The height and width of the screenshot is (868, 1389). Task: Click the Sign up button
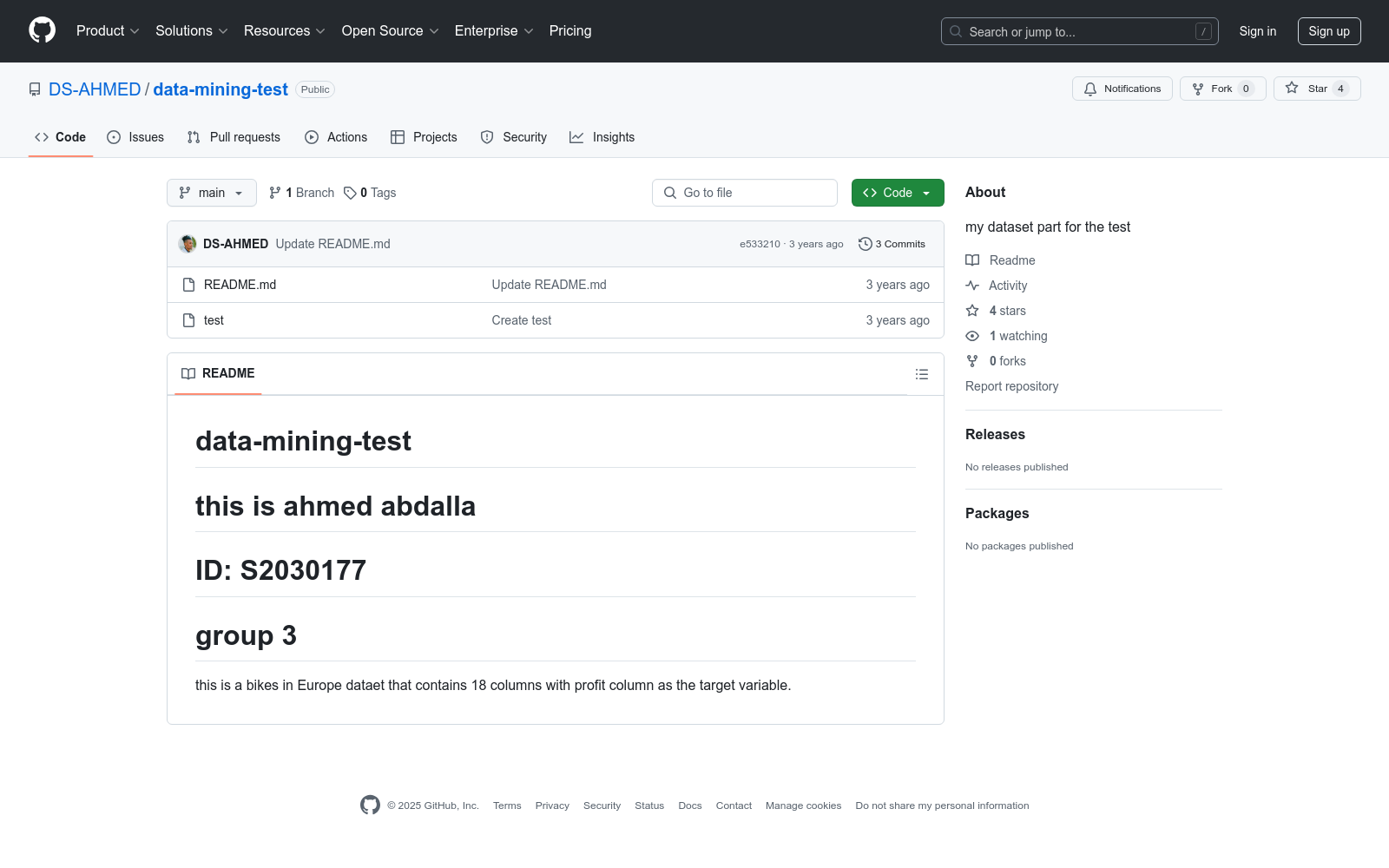[x=1329, y=31]
